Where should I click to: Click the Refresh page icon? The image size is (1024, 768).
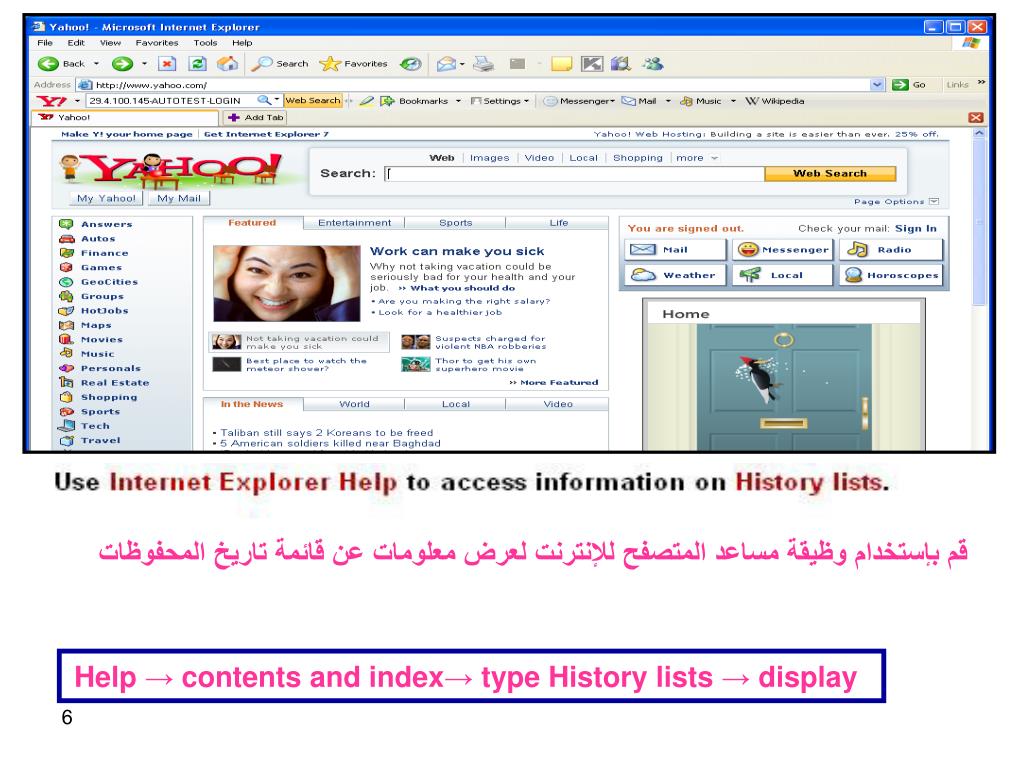(197, 63)
